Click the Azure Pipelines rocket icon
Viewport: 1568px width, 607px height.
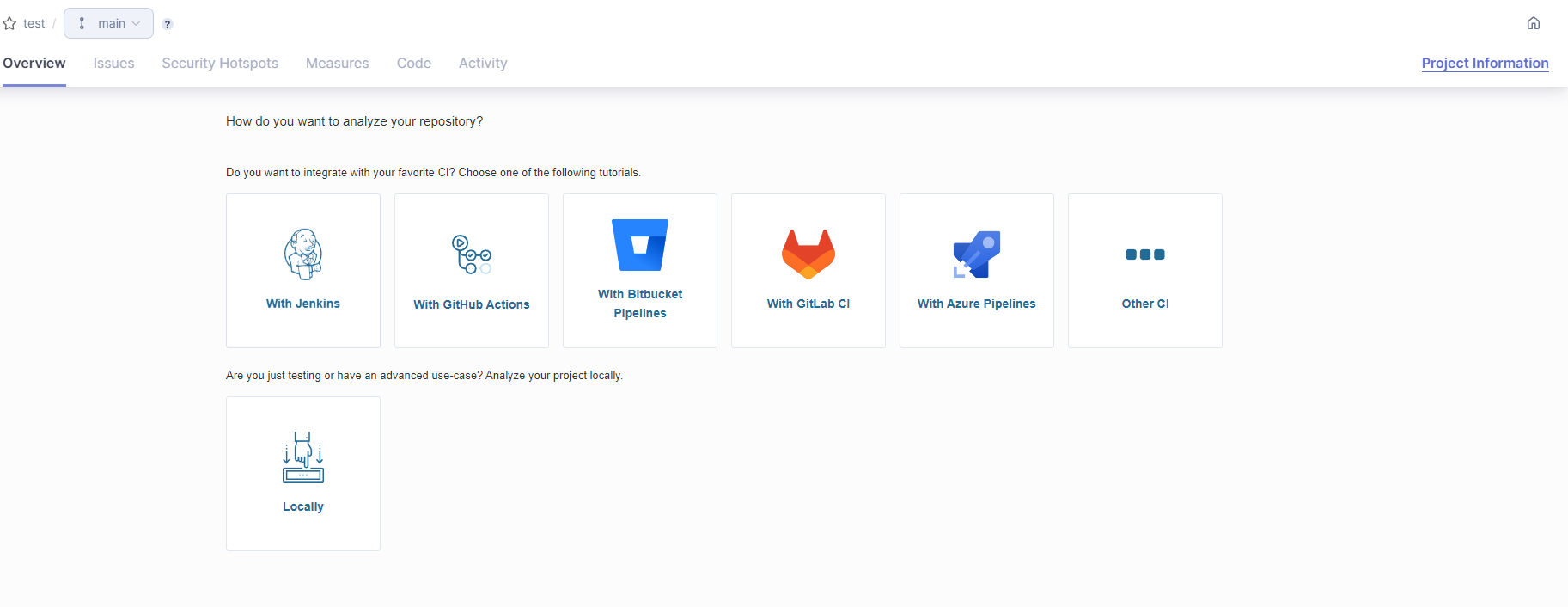pos(977,254)
